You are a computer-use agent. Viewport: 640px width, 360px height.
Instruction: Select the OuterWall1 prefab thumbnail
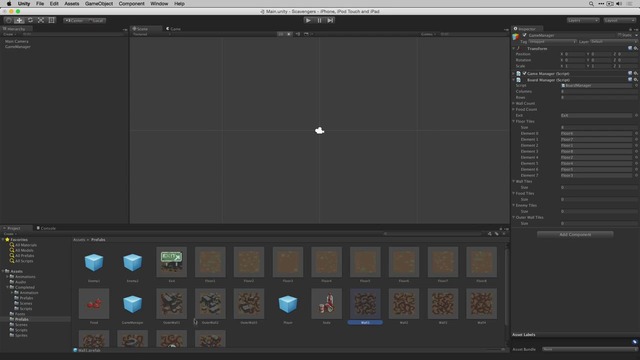coord(171,304)
